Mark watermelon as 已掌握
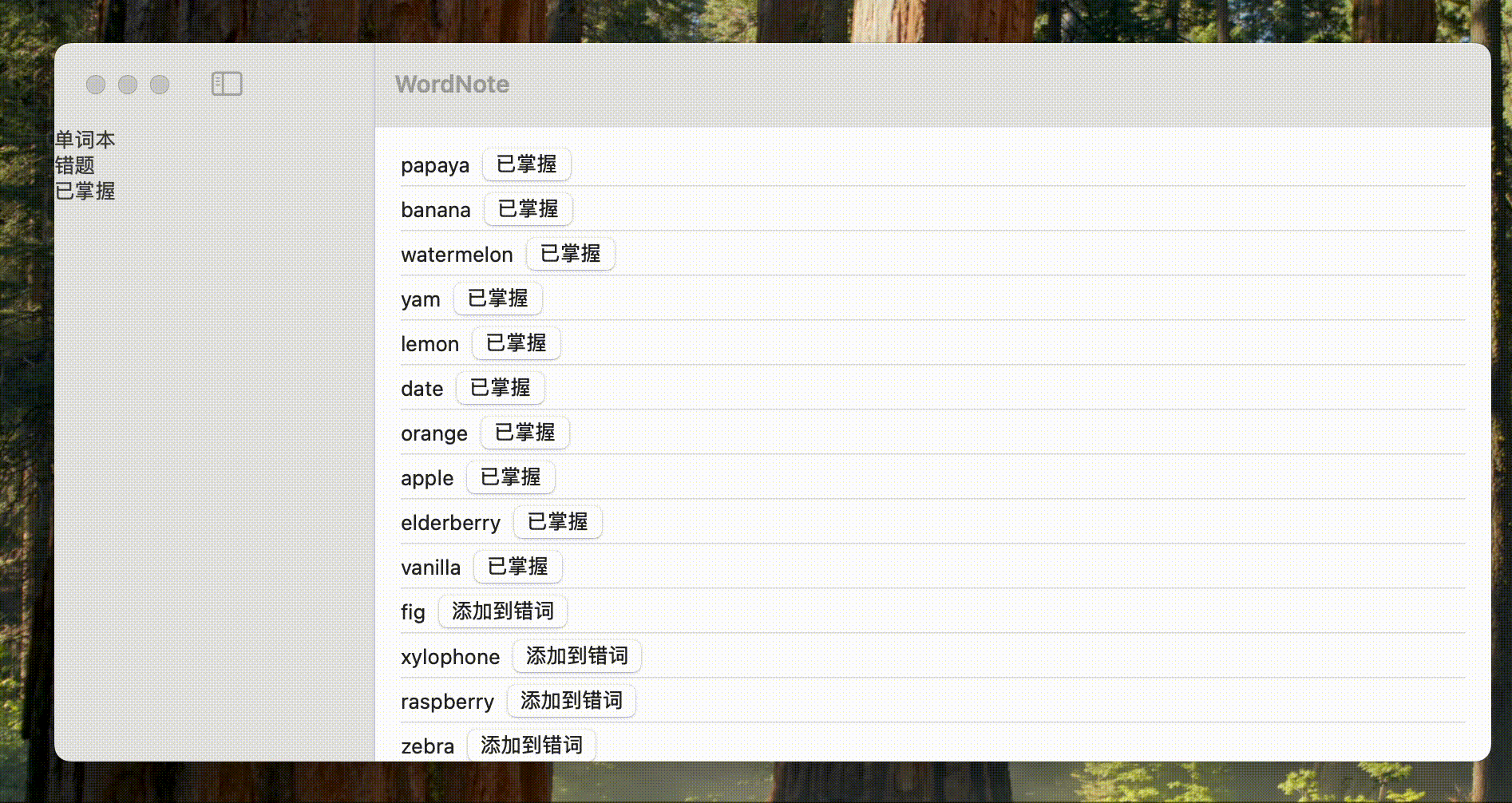The height and width of the screenshot is (803, 1512). coord(570,254)
